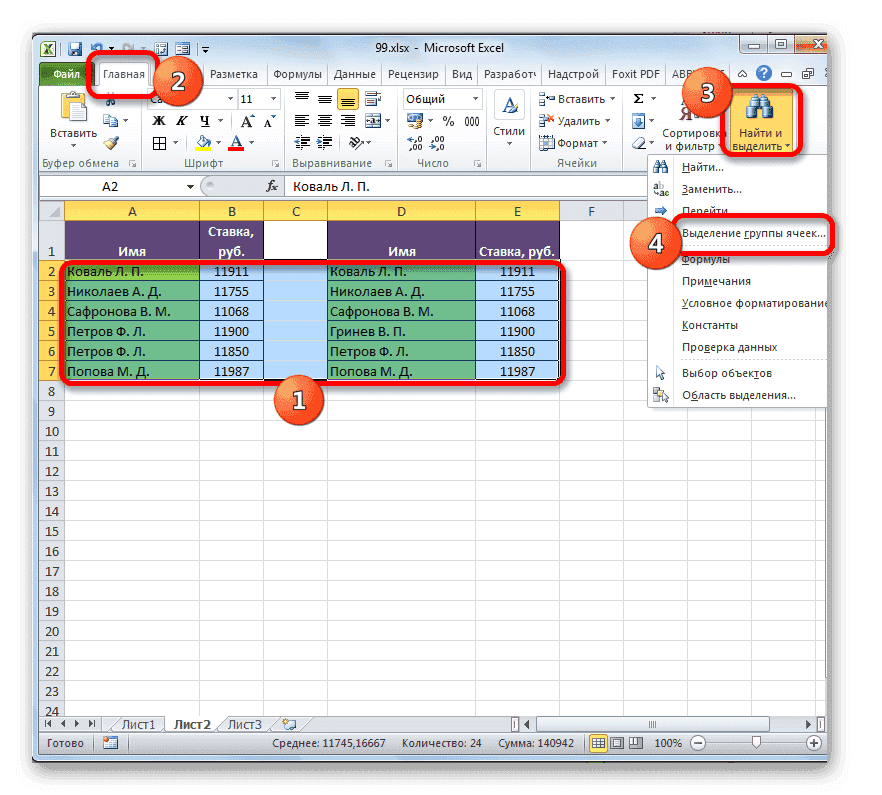
Task: Switch to the Формулы ribbon tab
Action: [x=297, y=73]
